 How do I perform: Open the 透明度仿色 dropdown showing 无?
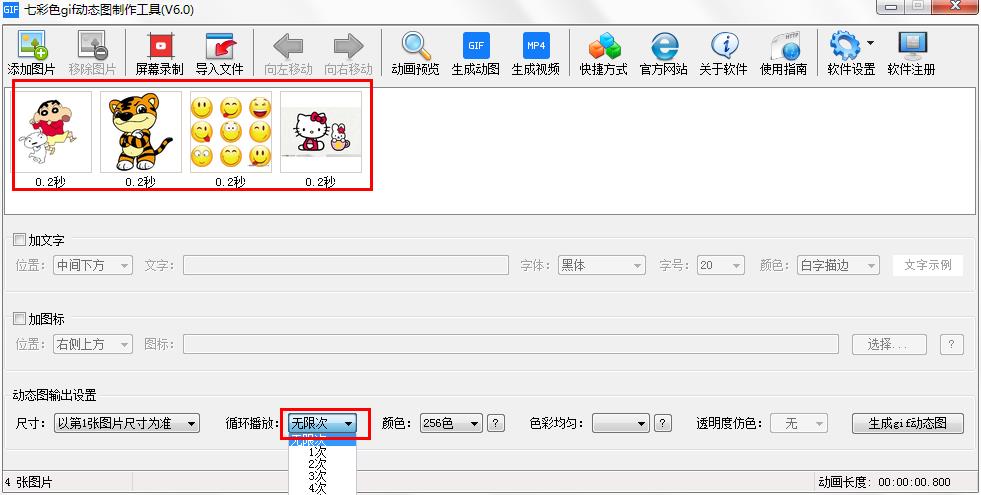pos(799,424)
